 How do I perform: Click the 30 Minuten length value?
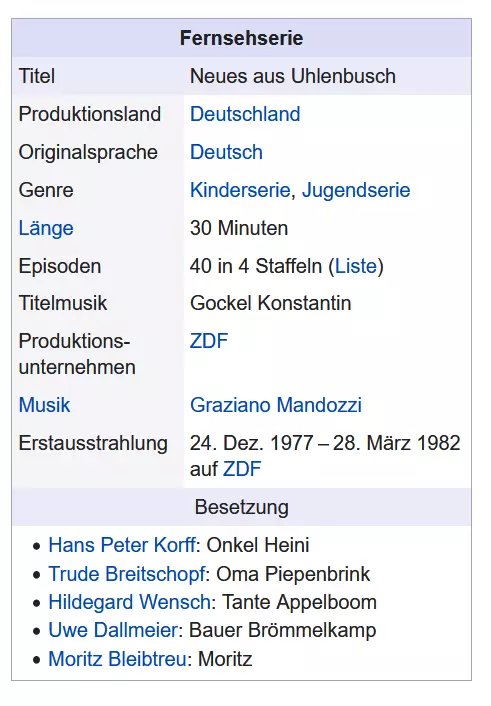pyautogui.click(x=239, y=228)
